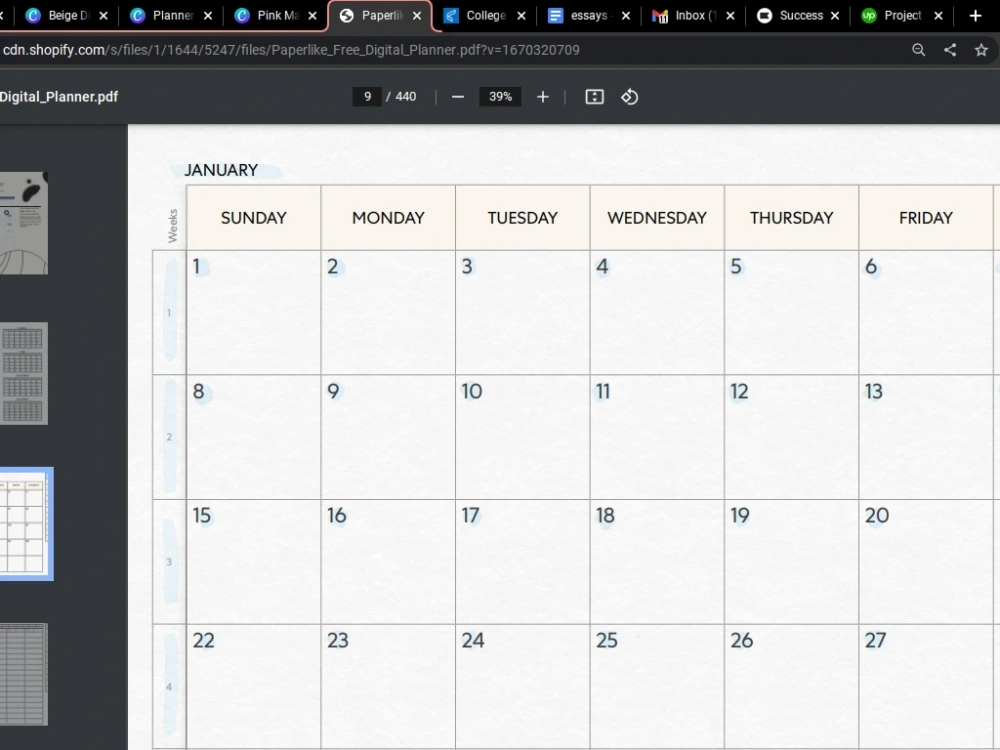Viewport: 1000px width, 750px height.
Task: Click the January 10 date number
Action: pyautogui.click(x=472, y=391)
